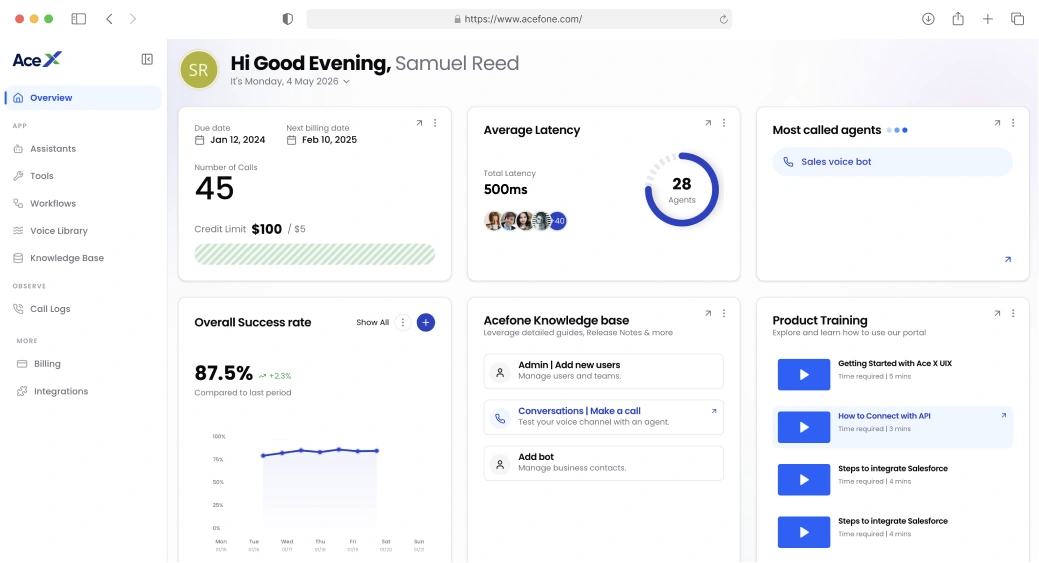1039x563 pixels.
Task: Click the address bar URL field
Action: click(519, 19)
